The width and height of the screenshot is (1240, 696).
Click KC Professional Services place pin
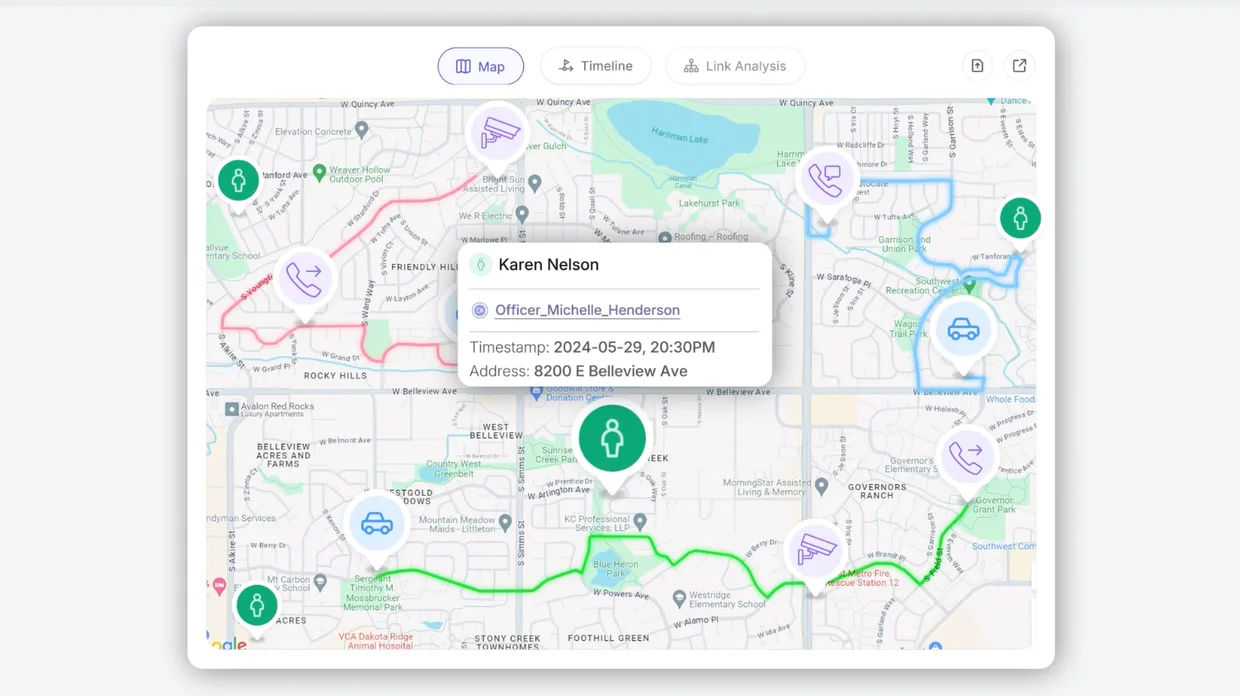pos(640,522)
